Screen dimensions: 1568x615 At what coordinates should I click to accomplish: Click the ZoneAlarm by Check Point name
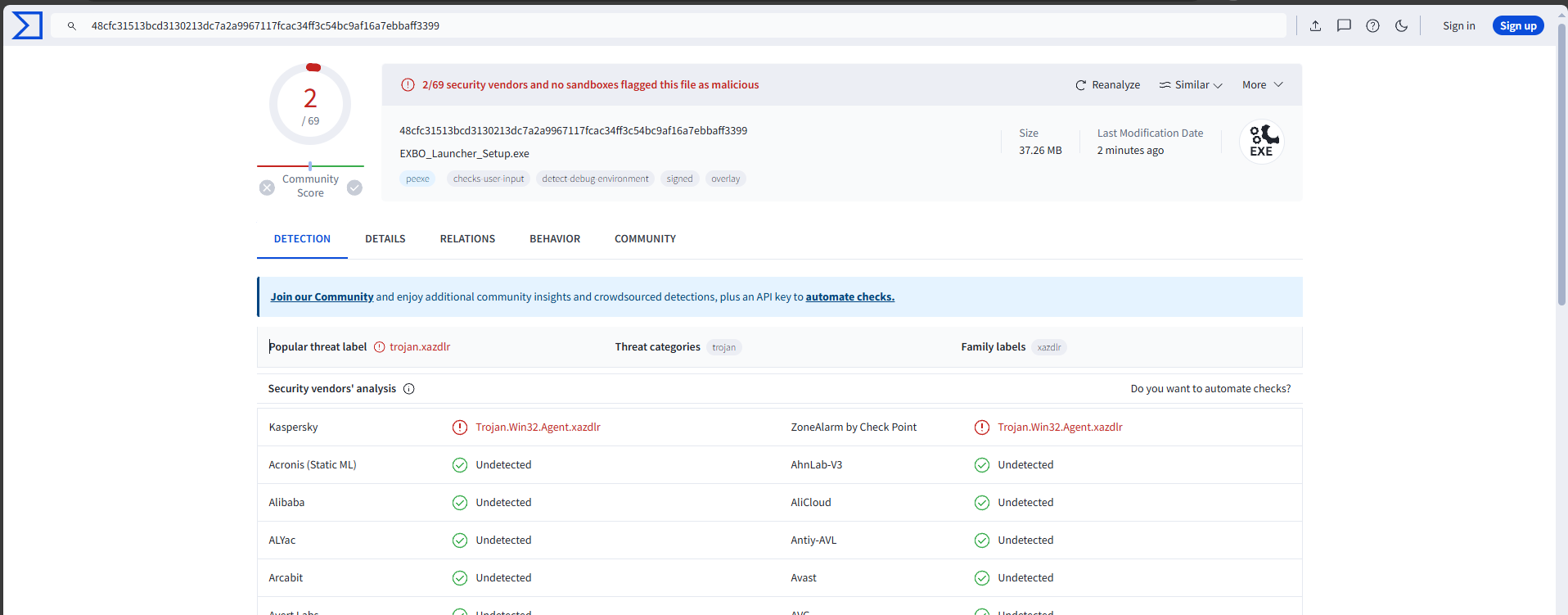pos(854,427)
